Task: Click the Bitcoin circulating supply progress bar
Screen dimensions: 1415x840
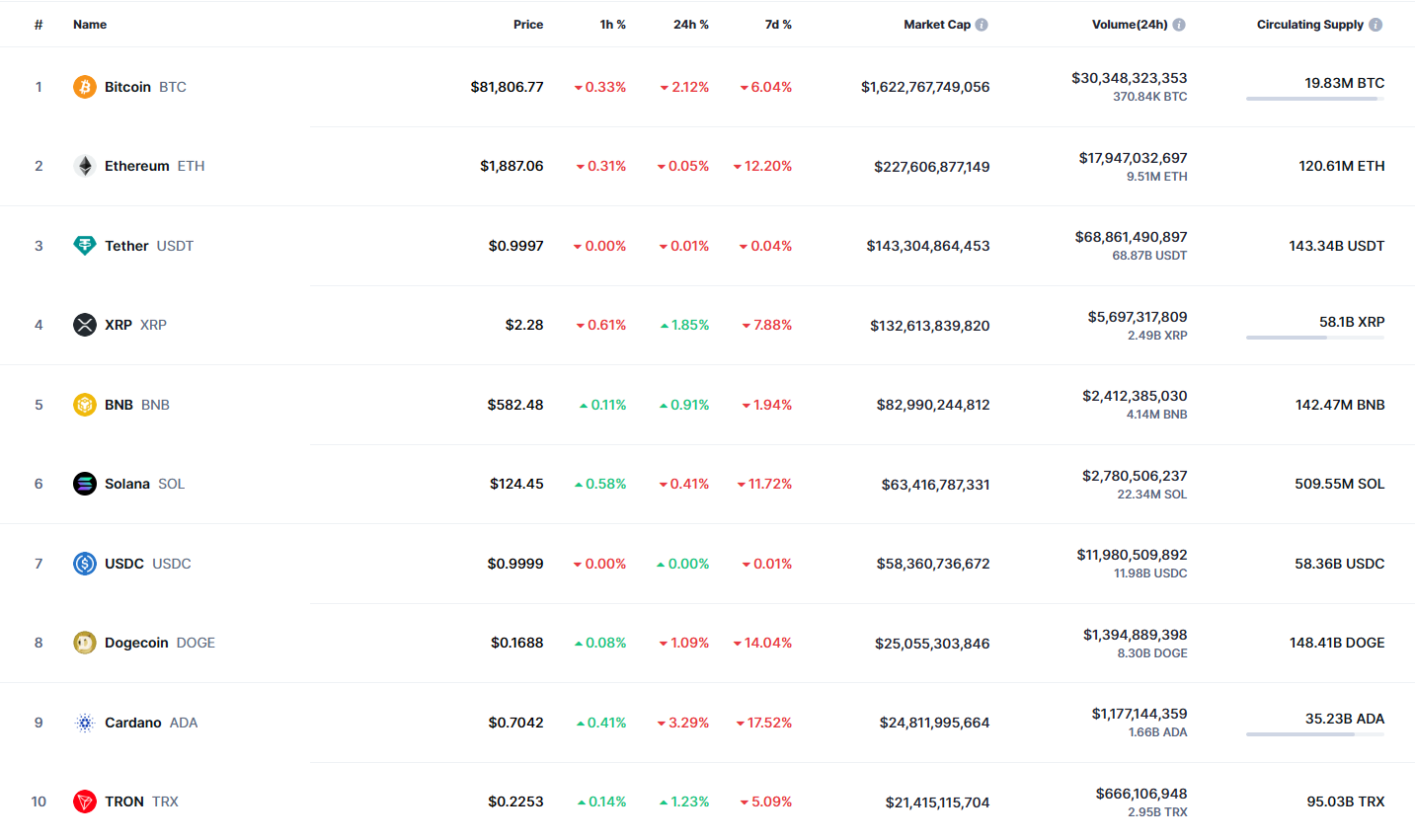Action: pos(1315,99)
